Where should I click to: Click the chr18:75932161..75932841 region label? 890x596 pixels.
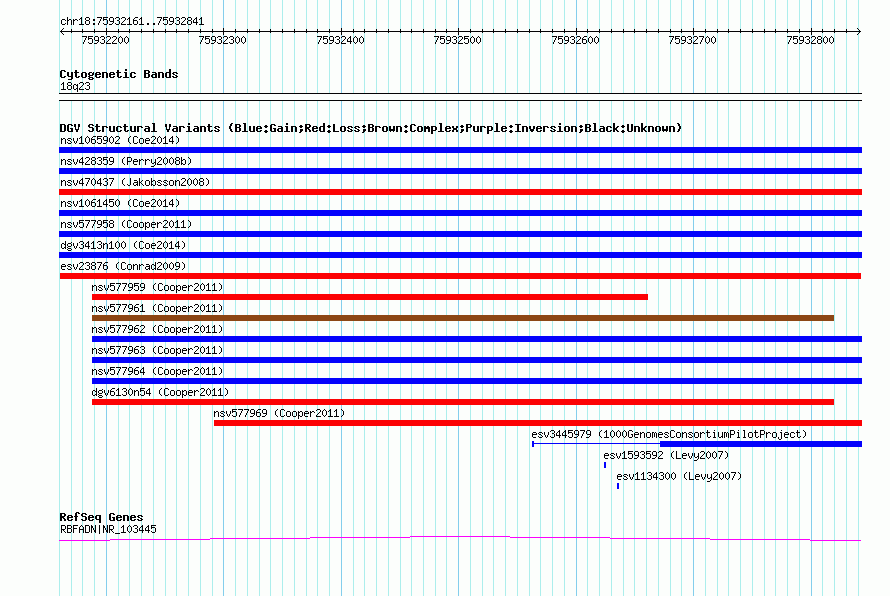[x=132, y=22]
